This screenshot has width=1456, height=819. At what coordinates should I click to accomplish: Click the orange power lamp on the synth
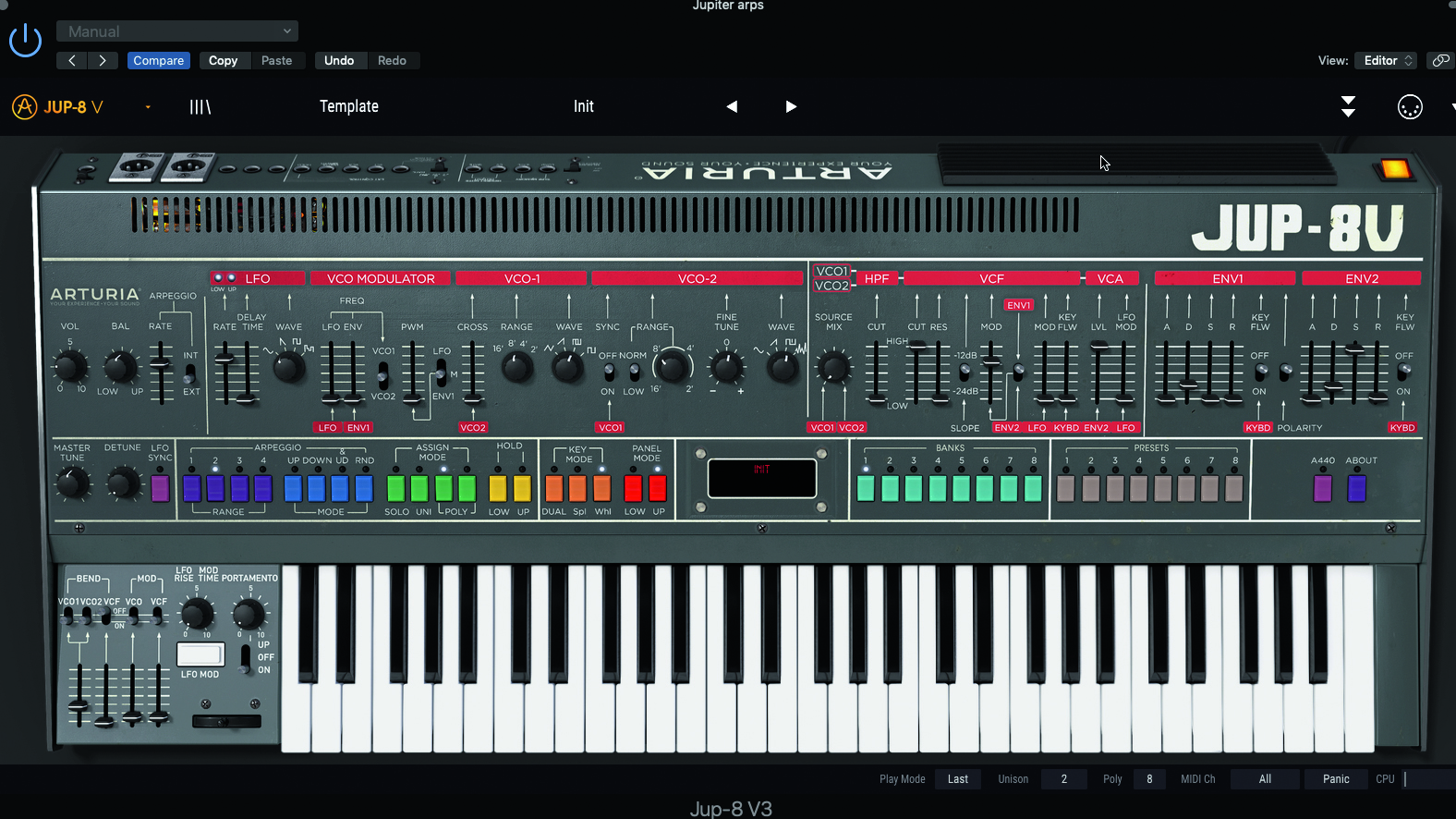pos(1394,169)
